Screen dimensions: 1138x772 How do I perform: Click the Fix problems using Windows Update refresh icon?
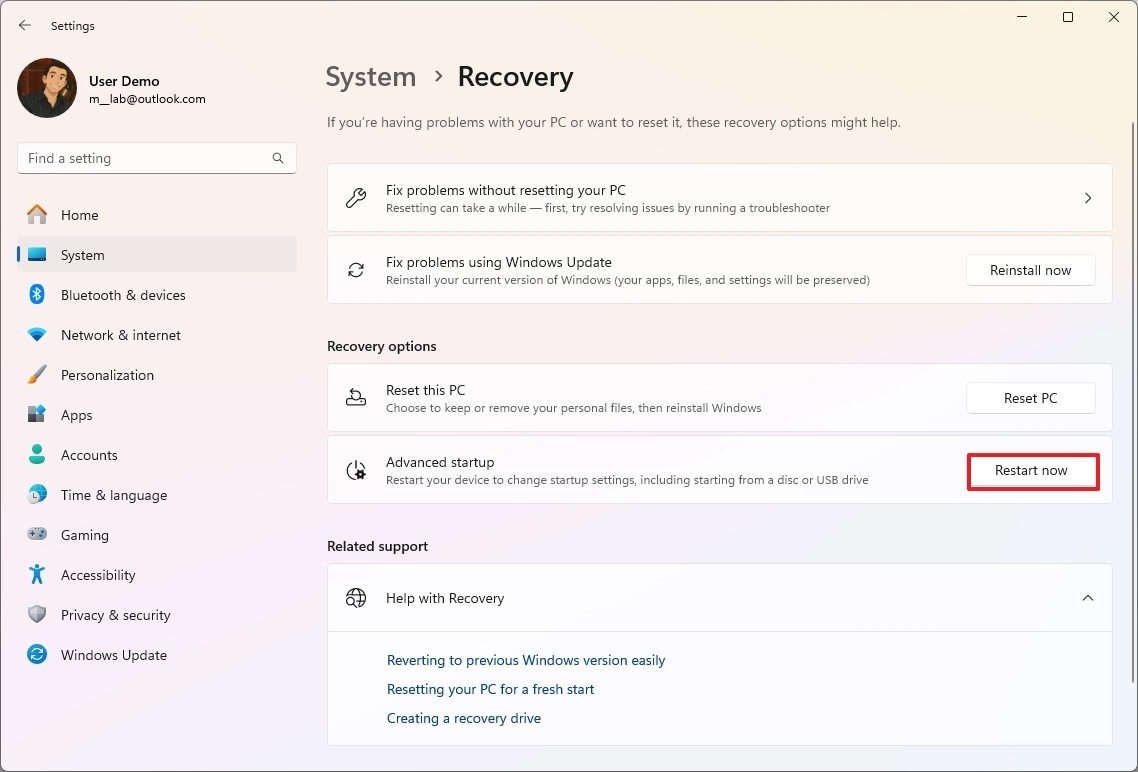(356, 270)
